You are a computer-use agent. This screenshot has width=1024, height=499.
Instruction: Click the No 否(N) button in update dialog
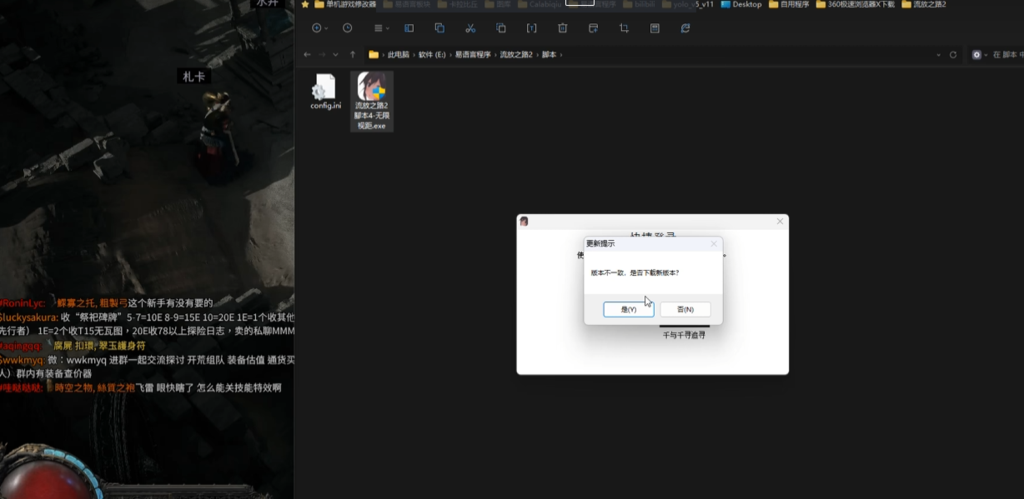click(x=685, y=310)
